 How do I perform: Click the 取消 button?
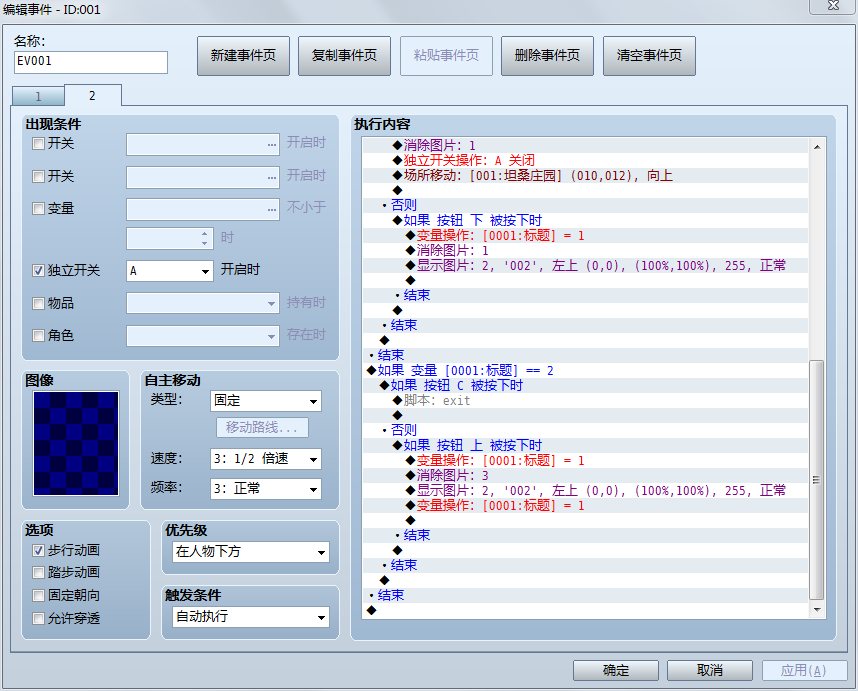click(710, 670)
